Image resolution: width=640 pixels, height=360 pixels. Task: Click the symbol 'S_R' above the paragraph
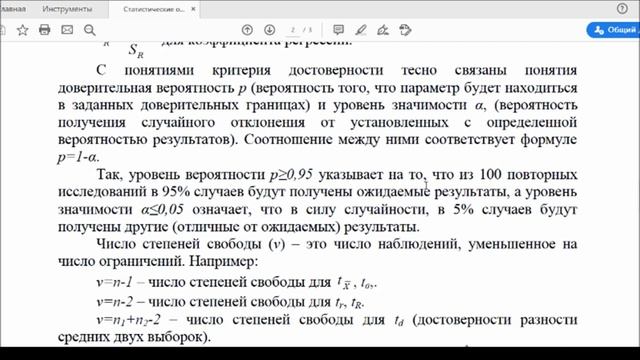136,51
